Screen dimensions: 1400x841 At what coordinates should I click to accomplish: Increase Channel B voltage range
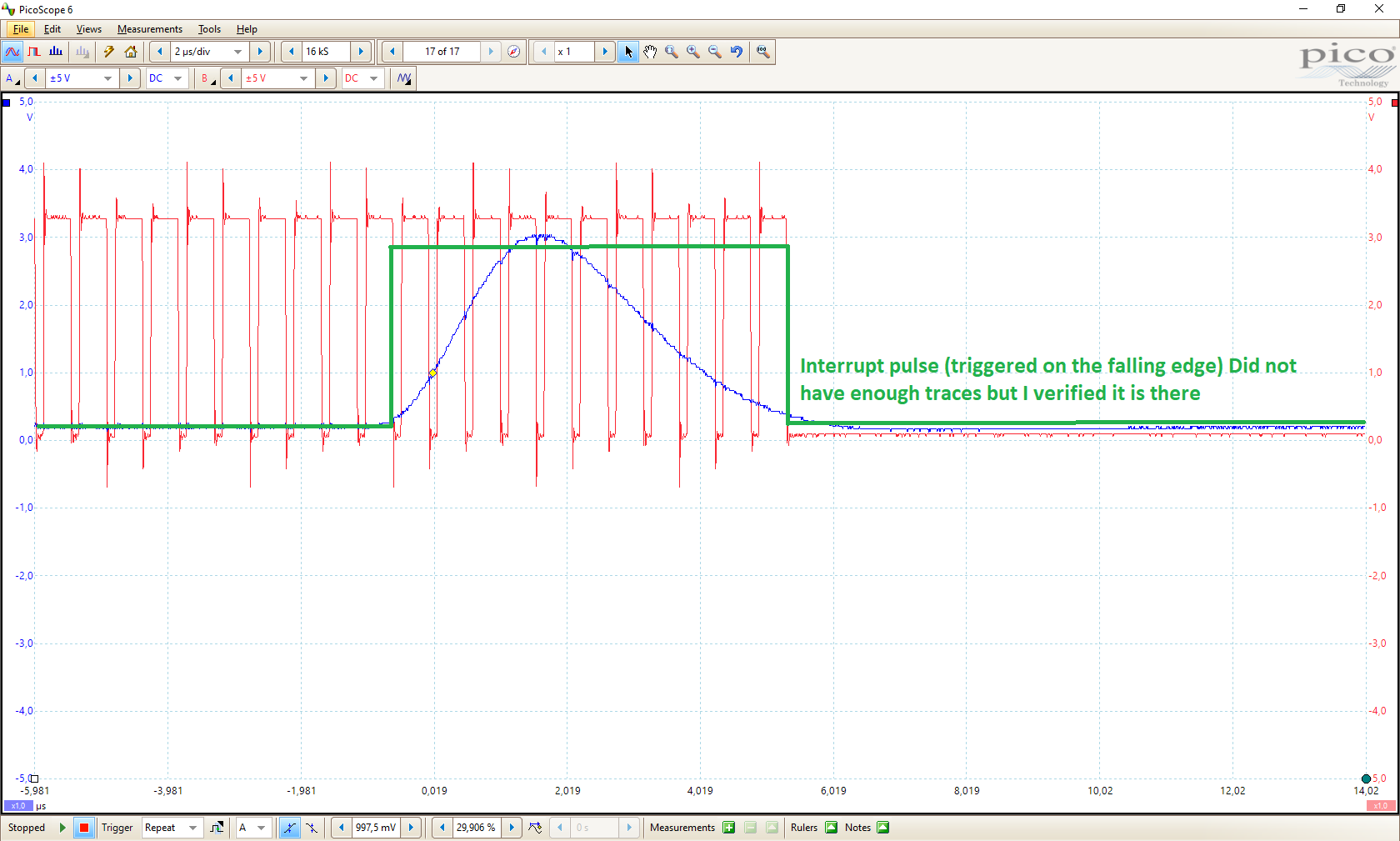point(326,78)
